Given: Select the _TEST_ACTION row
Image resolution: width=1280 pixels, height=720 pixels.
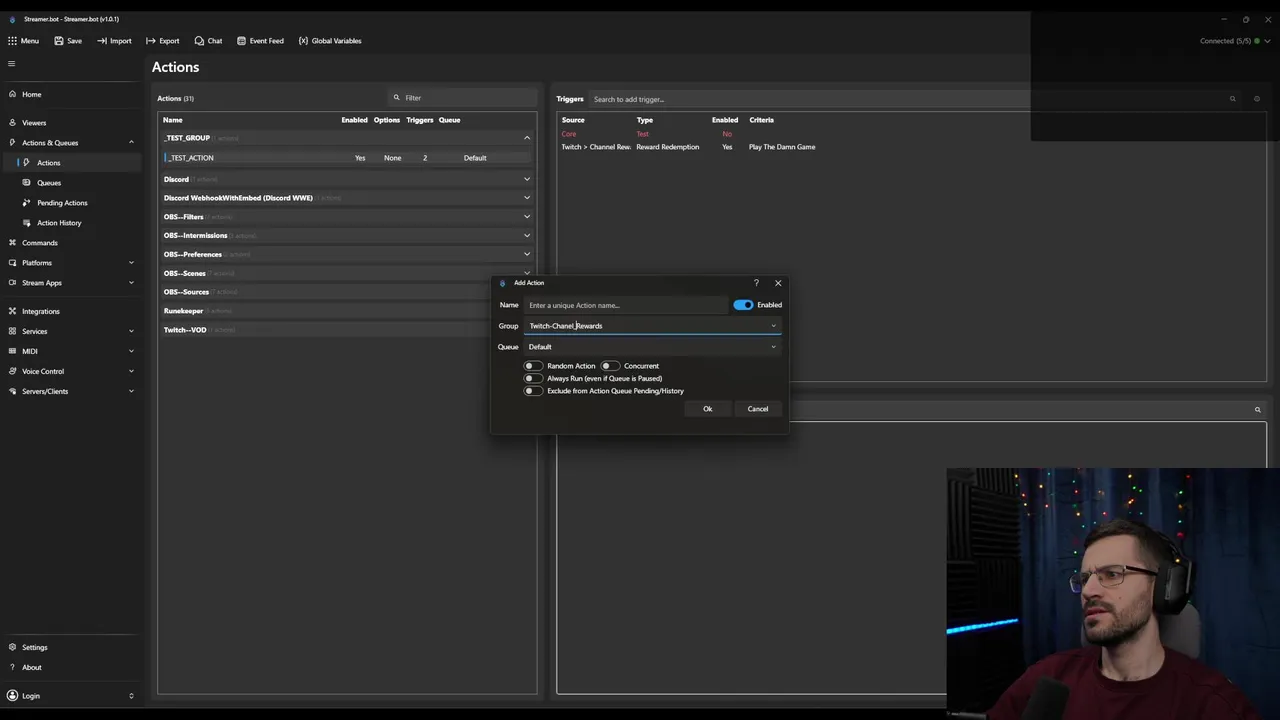Looking at the screenshot, I should [347, 158].
